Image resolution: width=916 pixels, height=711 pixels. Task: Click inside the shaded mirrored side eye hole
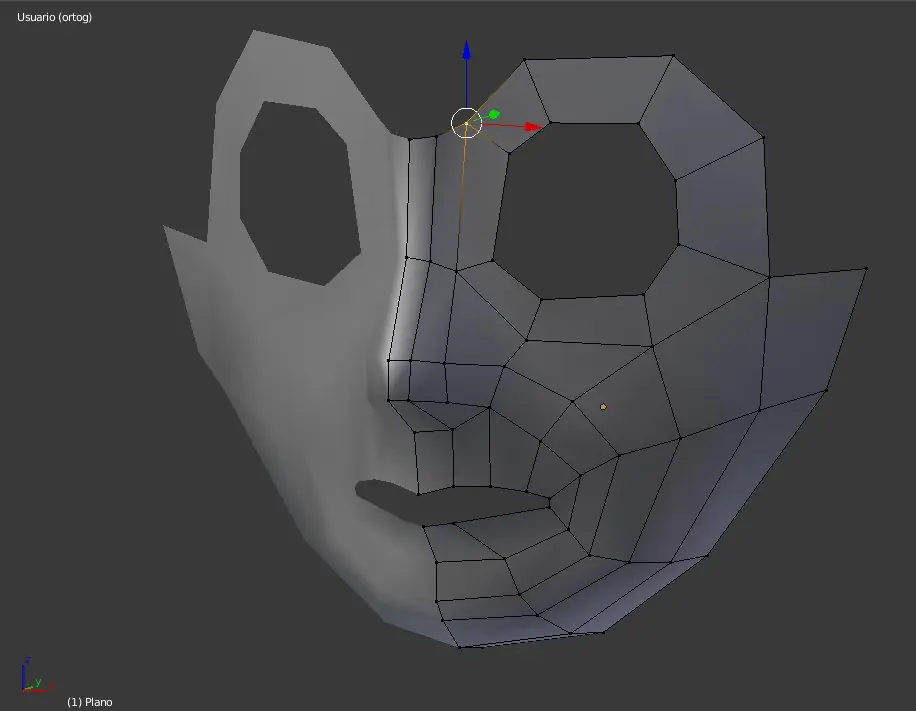[x=300, y=190]
